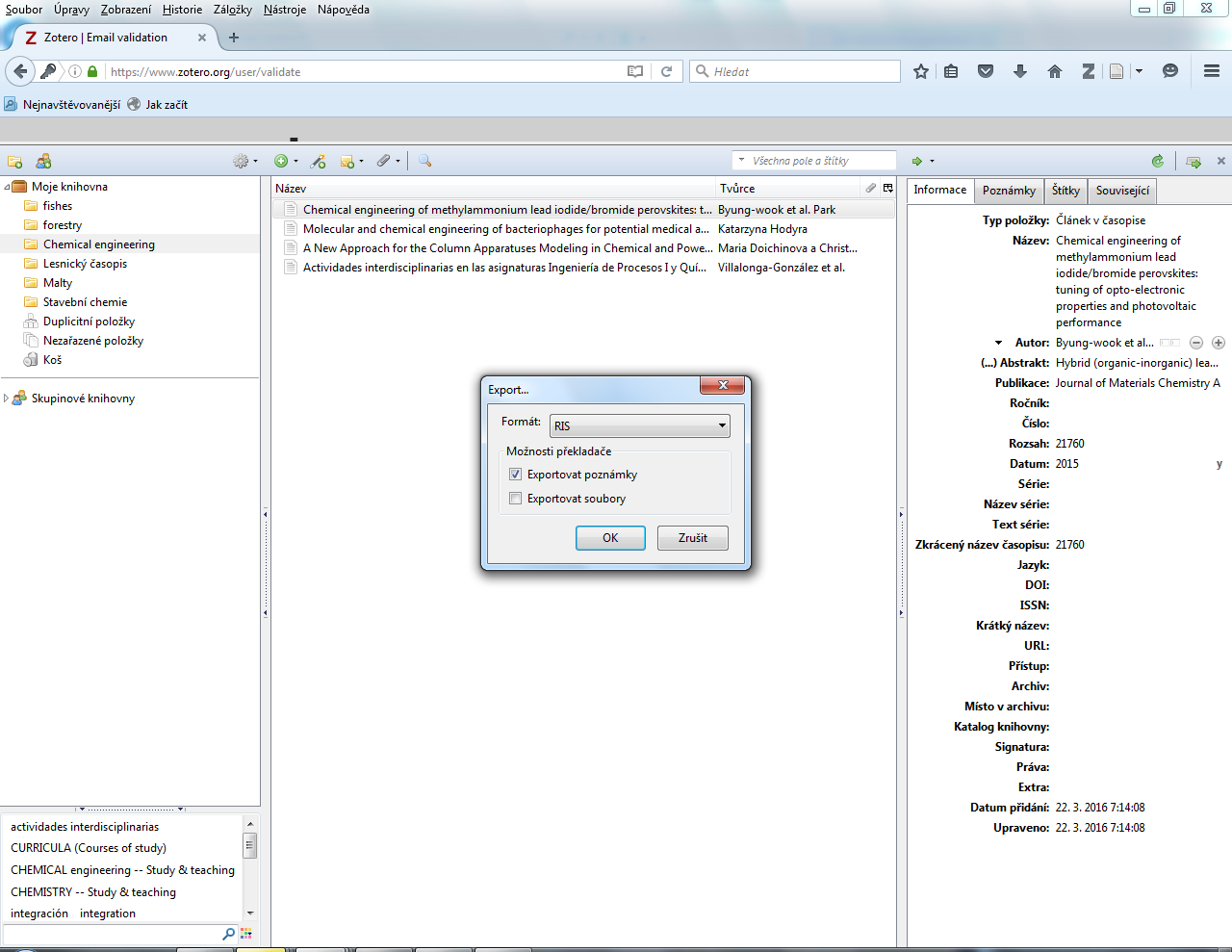Open search mode dropdown beside Všechna pole a štítky
This screenshot has height=952, width=1232.
741,161
